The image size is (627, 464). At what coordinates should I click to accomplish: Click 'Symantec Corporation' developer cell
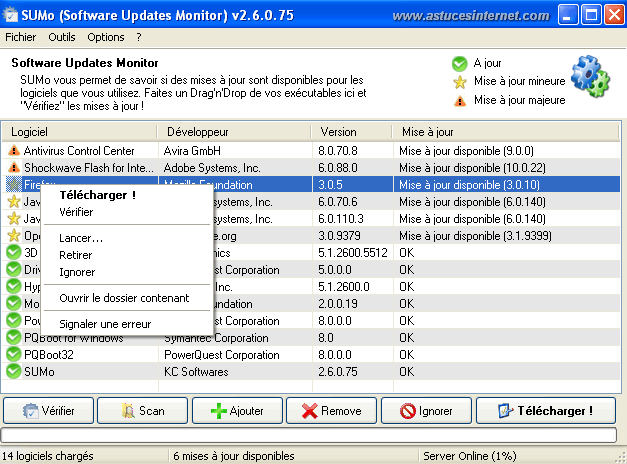[216, 338]
